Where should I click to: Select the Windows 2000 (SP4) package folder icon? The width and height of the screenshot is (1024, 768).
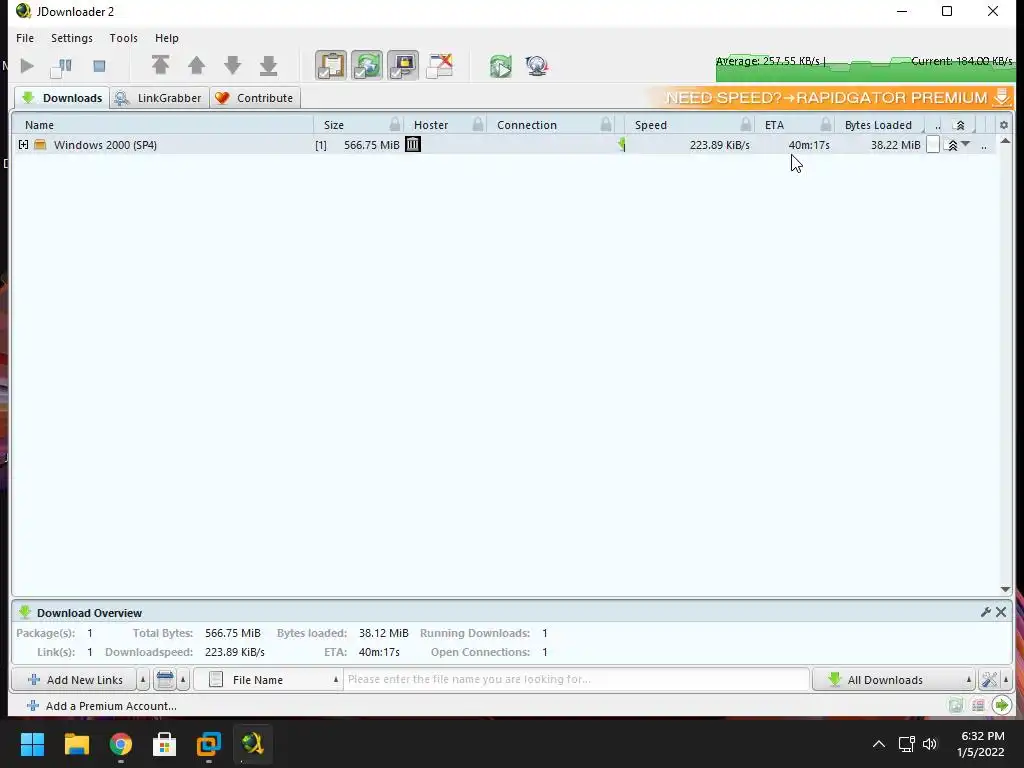point(40,144)
